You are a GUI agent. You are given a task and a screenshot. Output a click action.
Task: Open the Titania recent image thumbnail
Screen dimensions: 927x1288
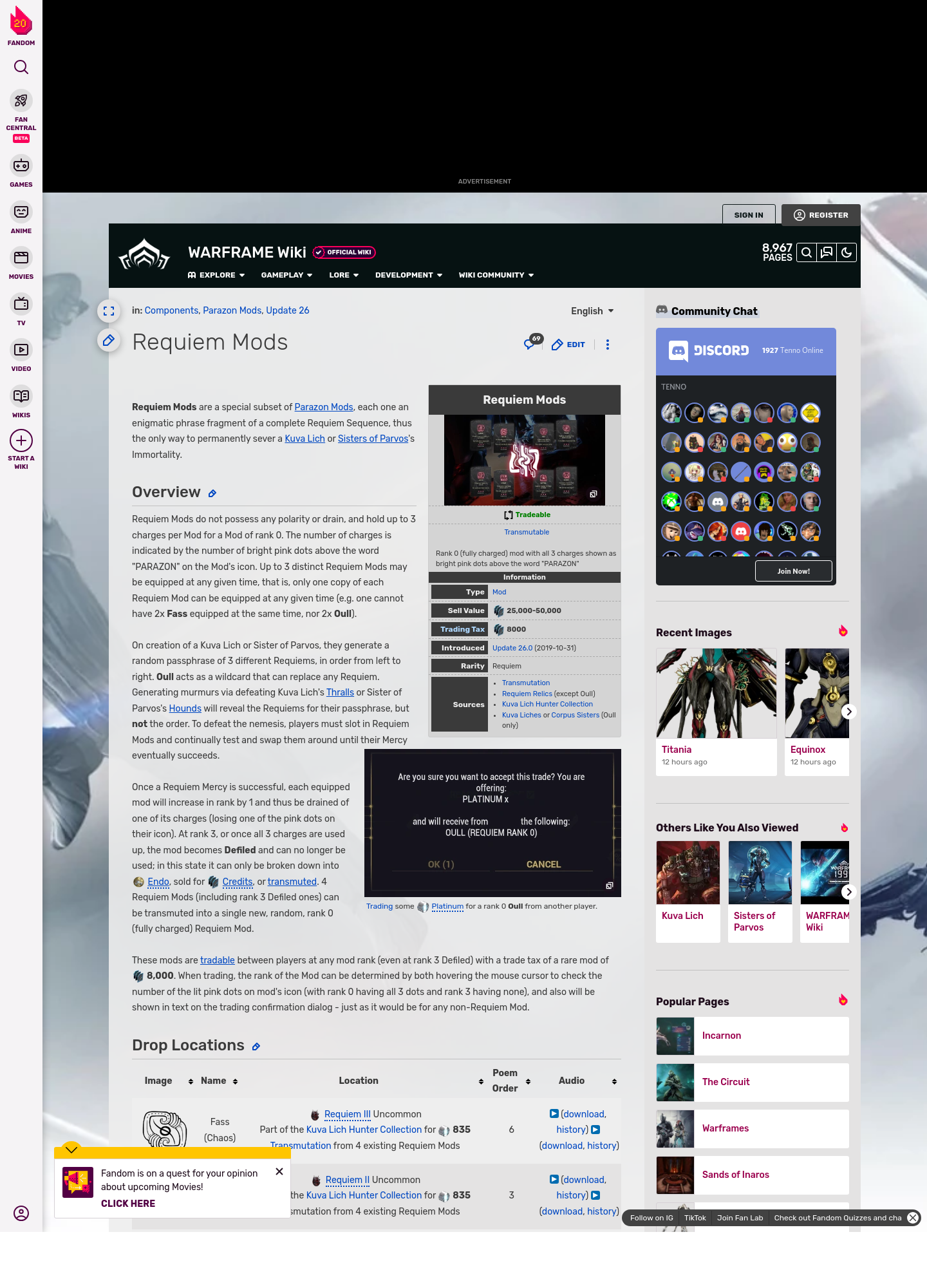(x=716, y=693)
